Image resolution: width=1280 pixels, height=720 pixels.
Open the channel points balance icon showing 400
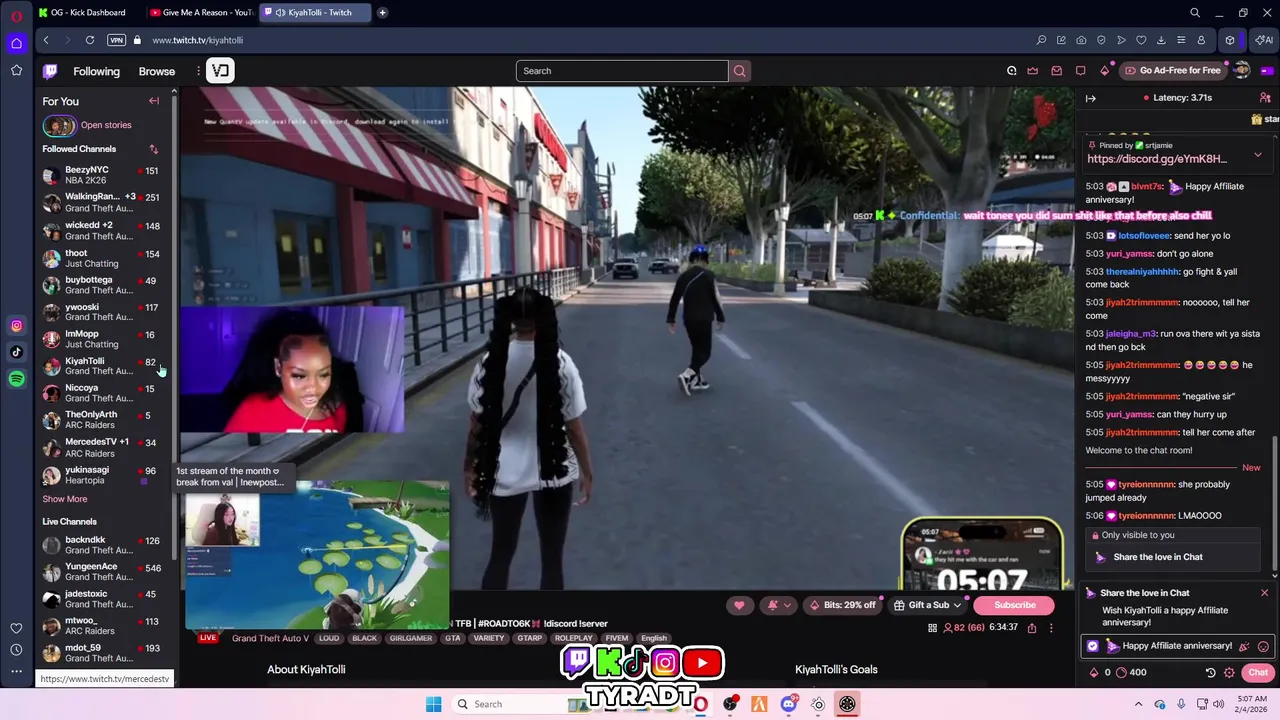click(1121, 673)
